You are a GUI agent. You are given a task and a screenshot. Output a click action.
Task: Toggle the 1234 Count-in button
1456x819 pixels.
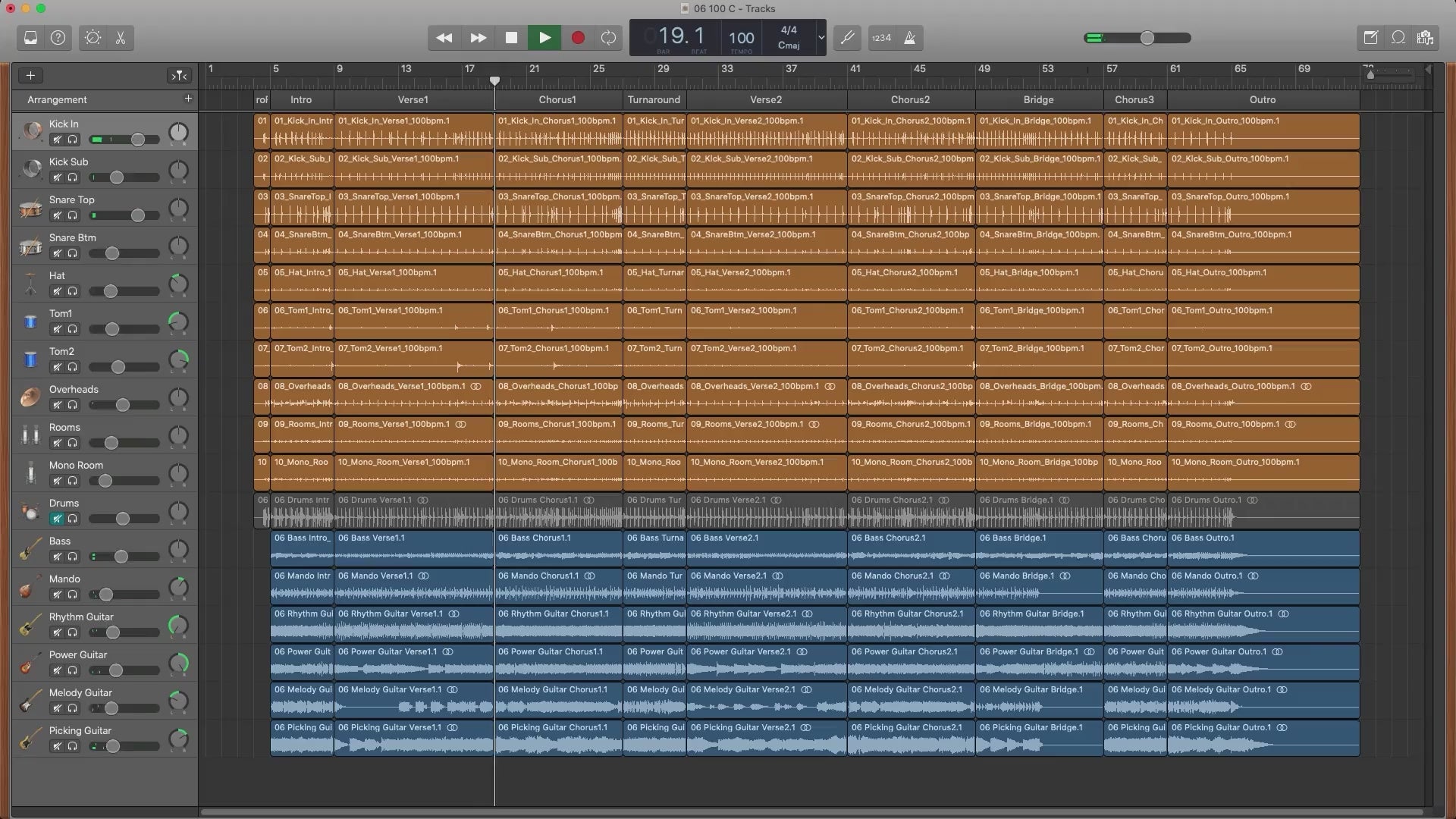tap(881, 38)
